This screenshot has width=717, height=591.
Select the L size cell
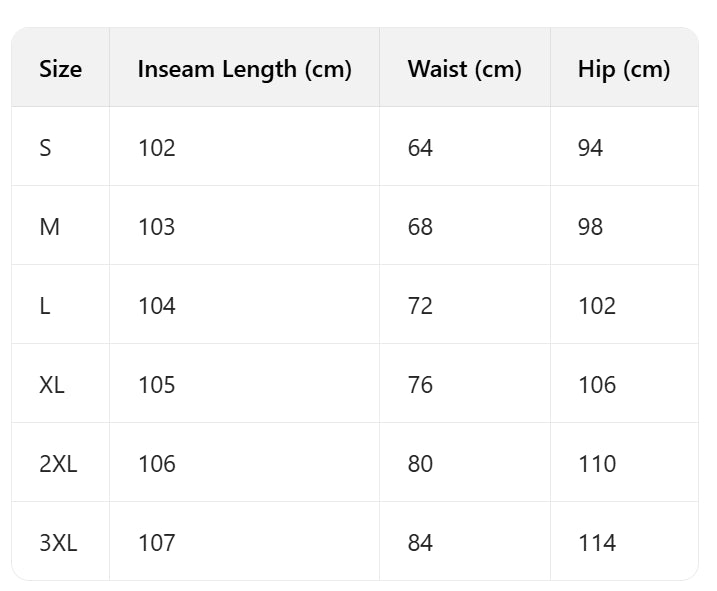(45, 306)
